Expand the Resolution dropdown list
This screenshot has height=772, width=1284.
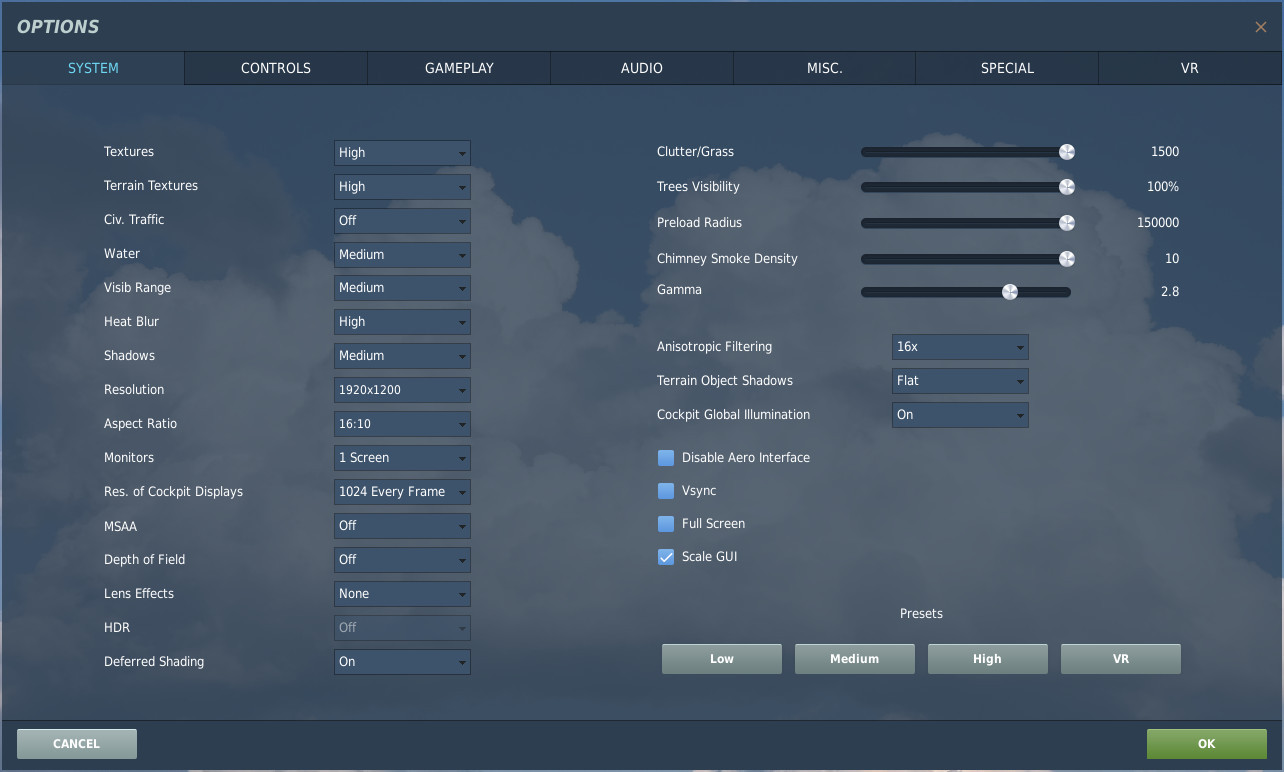pos(402,390)
